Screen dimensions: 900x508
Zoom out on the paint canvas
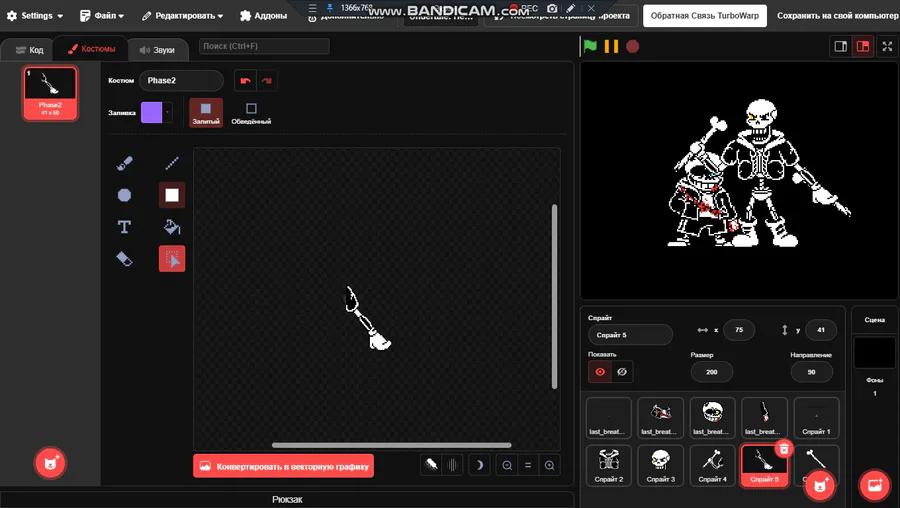click(507, 466)
